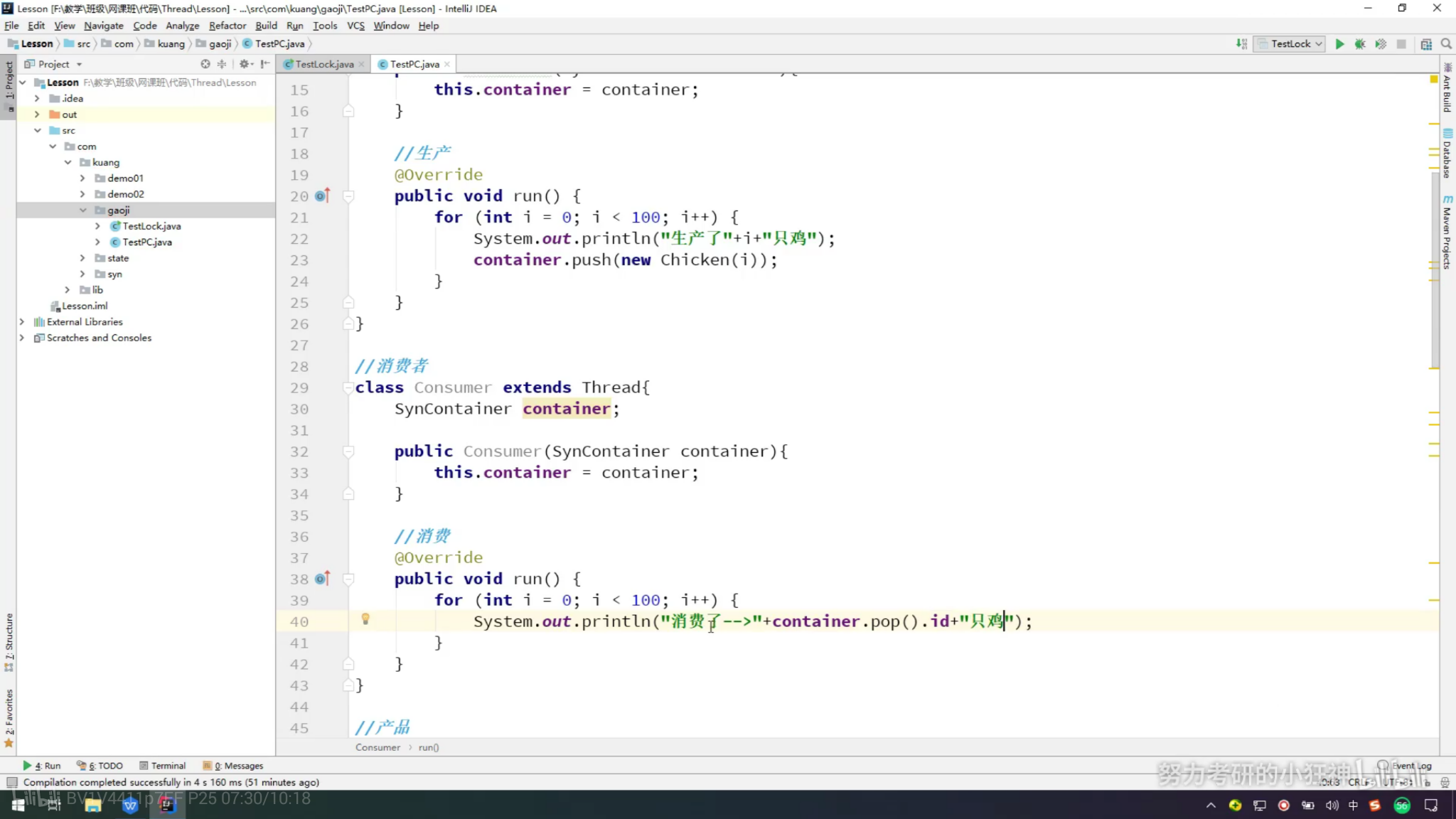Select TestPC.java in project tree
Viewport: 1456px width, 819px height.
click(147, 242)
